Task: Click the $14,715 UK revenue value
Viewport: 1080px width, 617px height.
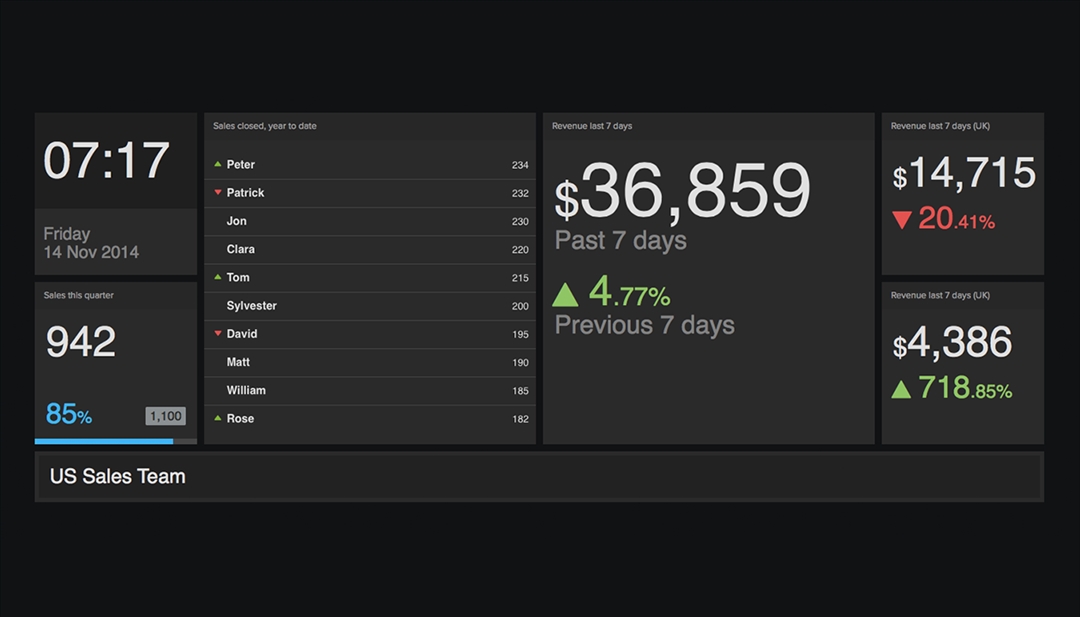Action: 964,174
